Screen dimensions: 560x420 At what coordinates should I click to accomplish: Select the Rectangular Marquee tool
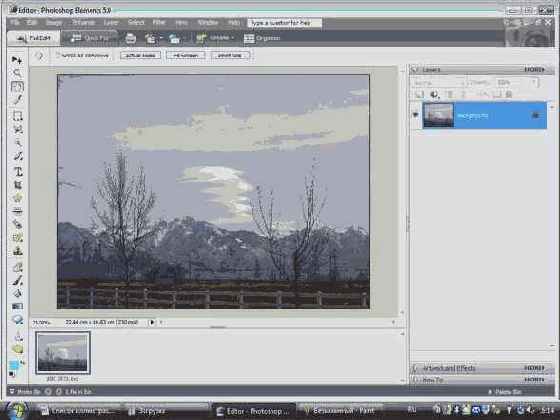point(17,116)
